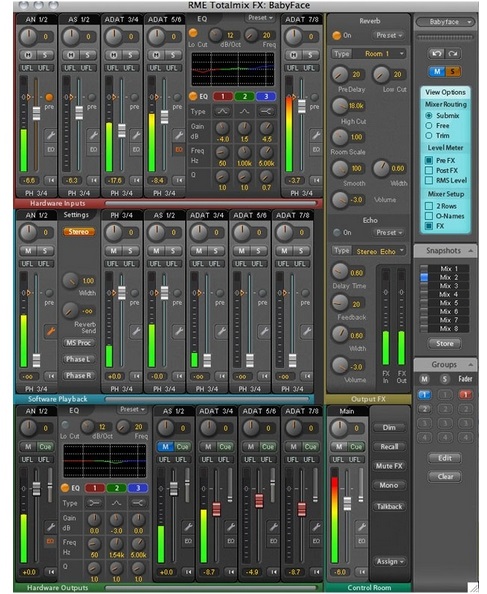Choose band 1 filter type icon in input EQ
The width and height of the screenshot is (487, 594).
pyautogui.click(x=222, y=111)
